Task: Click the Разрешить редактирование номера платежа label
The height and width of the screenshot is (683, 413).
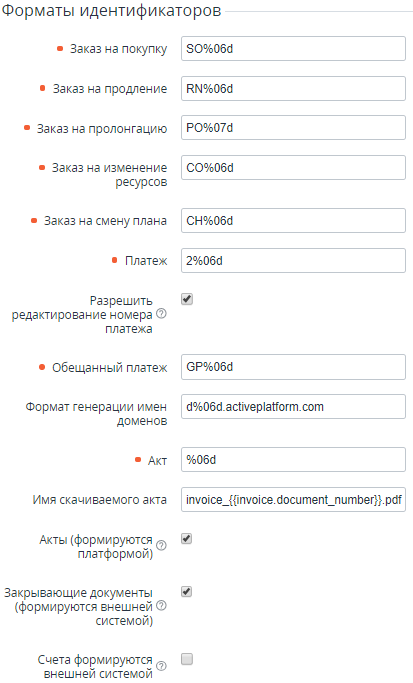Action: [82, 314]
